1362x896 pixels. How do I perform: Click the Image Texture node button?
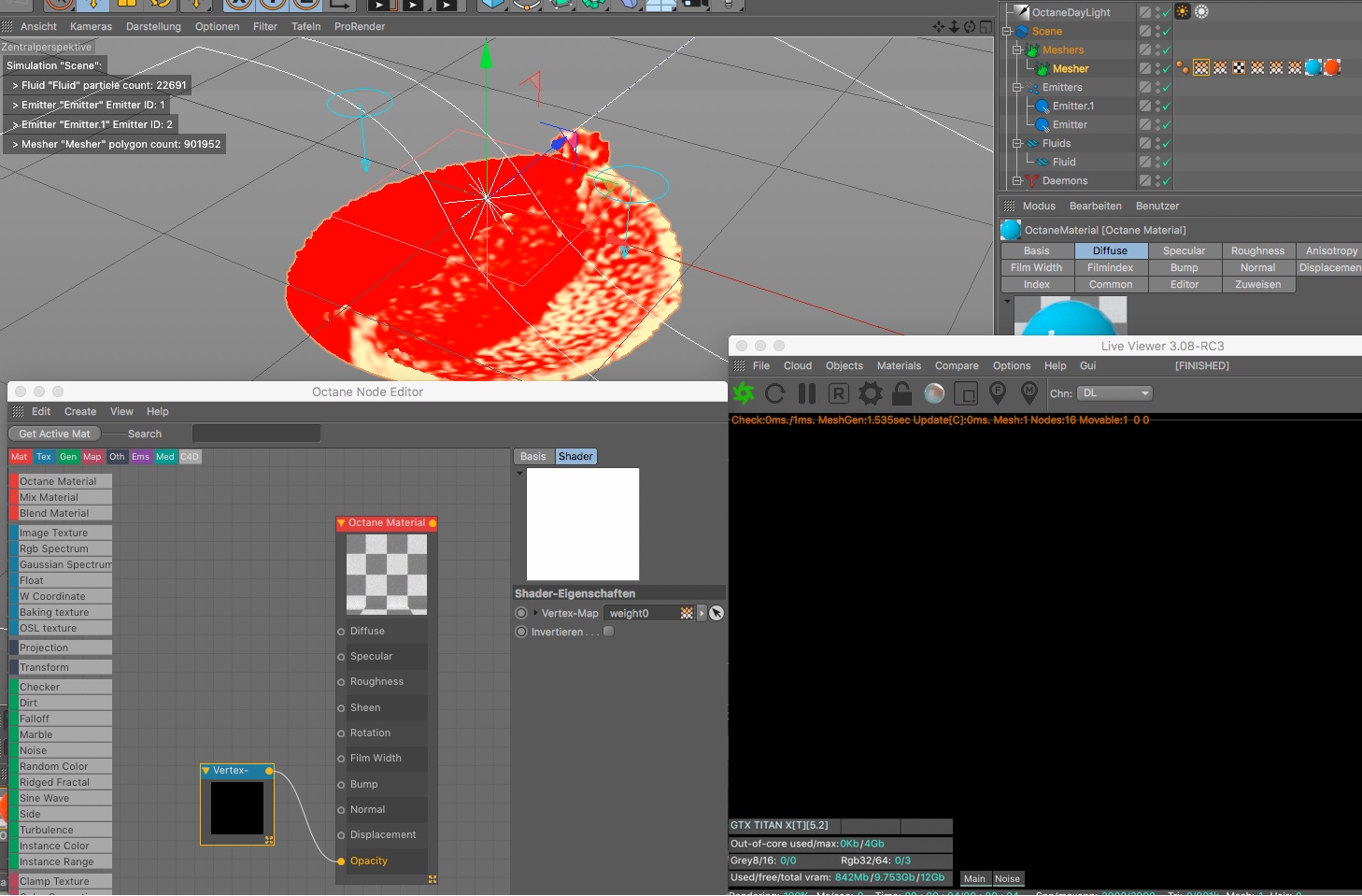[61, 533]
